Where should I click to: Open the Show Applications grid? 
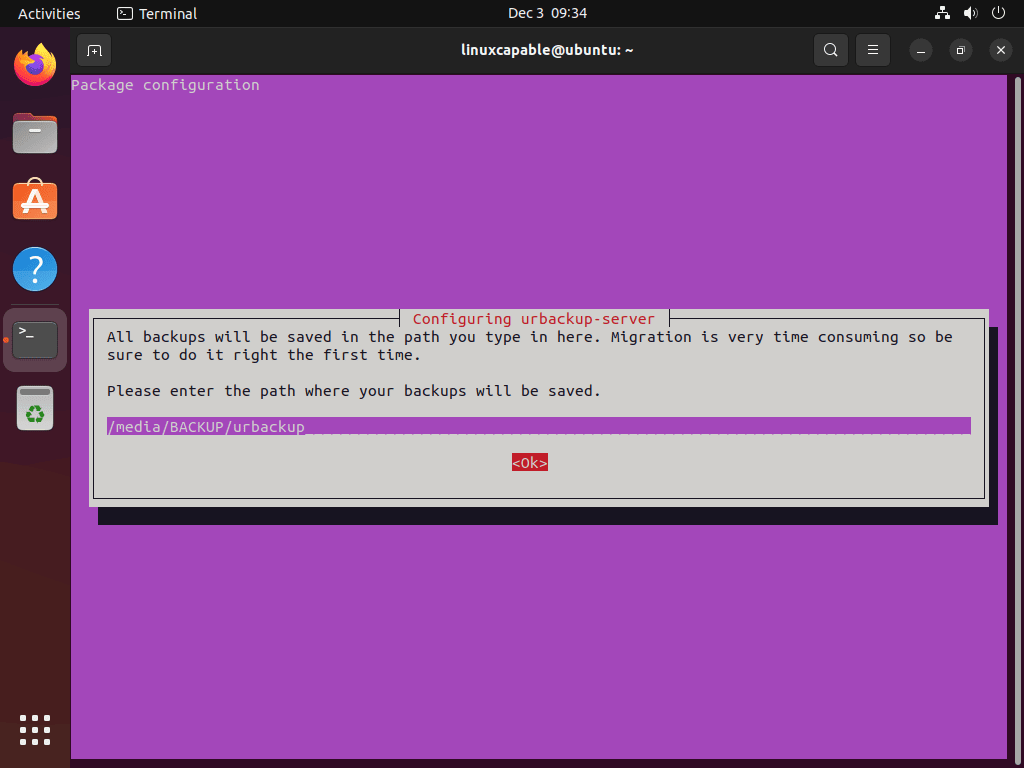tap(35, 730)
